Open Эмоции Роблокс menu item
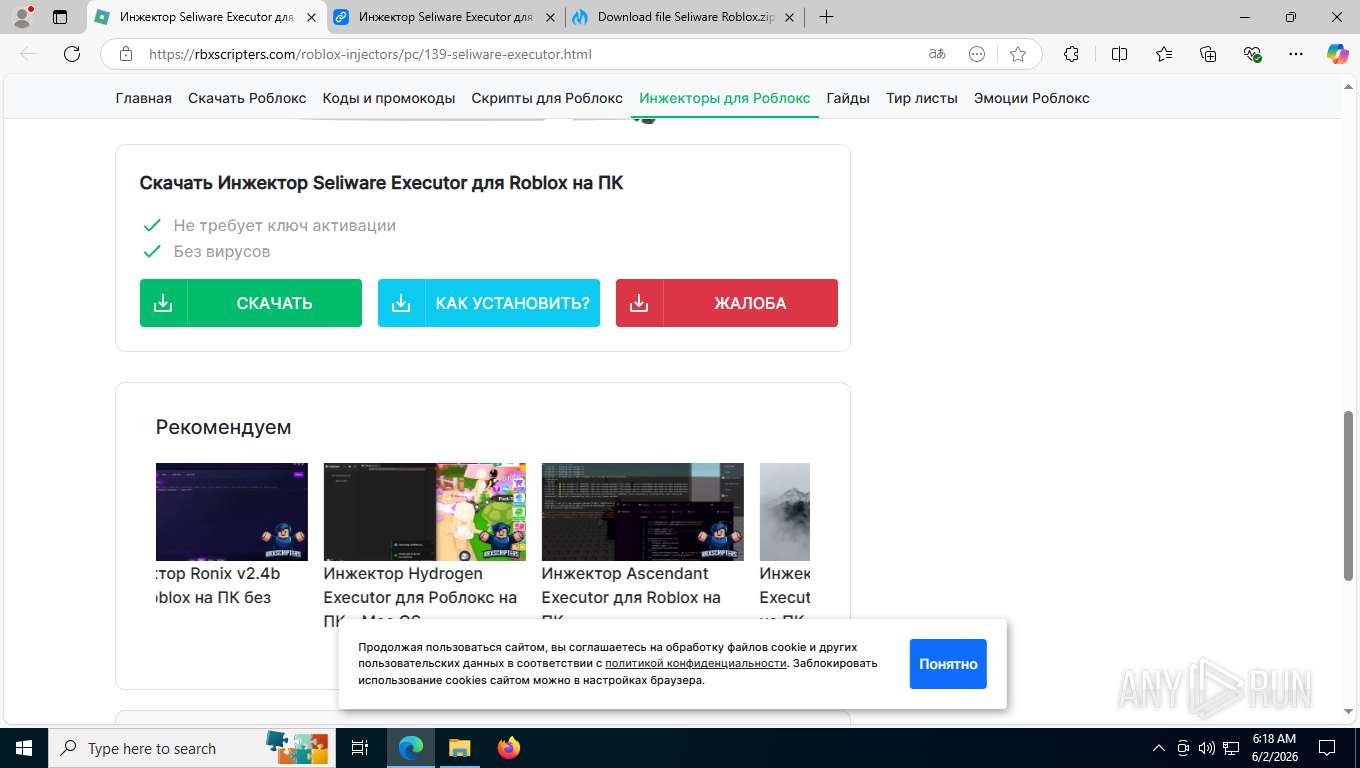1360x768 pixels. click(1032, 98)
